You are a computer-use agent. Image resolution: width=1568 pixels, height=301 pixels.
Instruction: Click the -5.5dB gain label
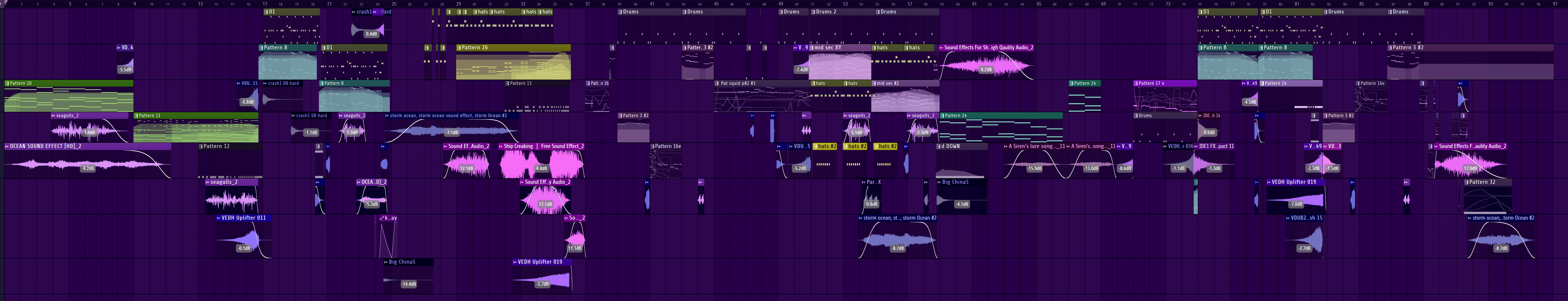coord(125,70)
